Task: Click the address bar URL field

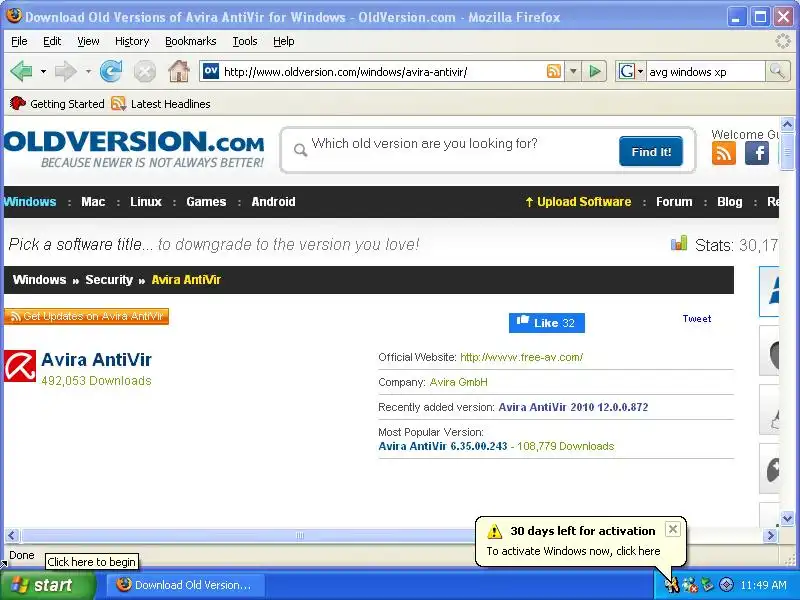Action: [x=382, y=71]
